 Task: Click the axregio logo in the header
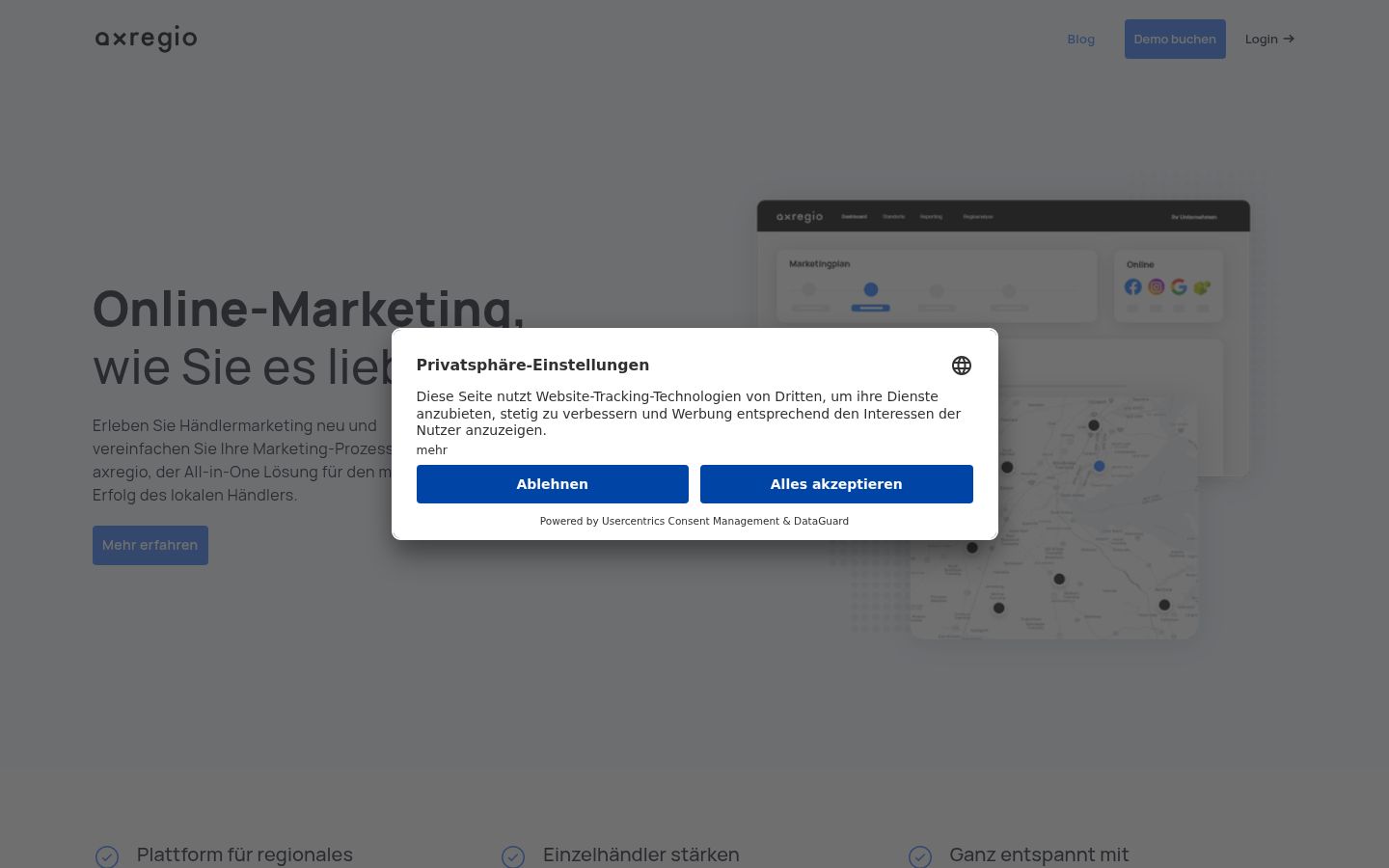tap(146, 39)
